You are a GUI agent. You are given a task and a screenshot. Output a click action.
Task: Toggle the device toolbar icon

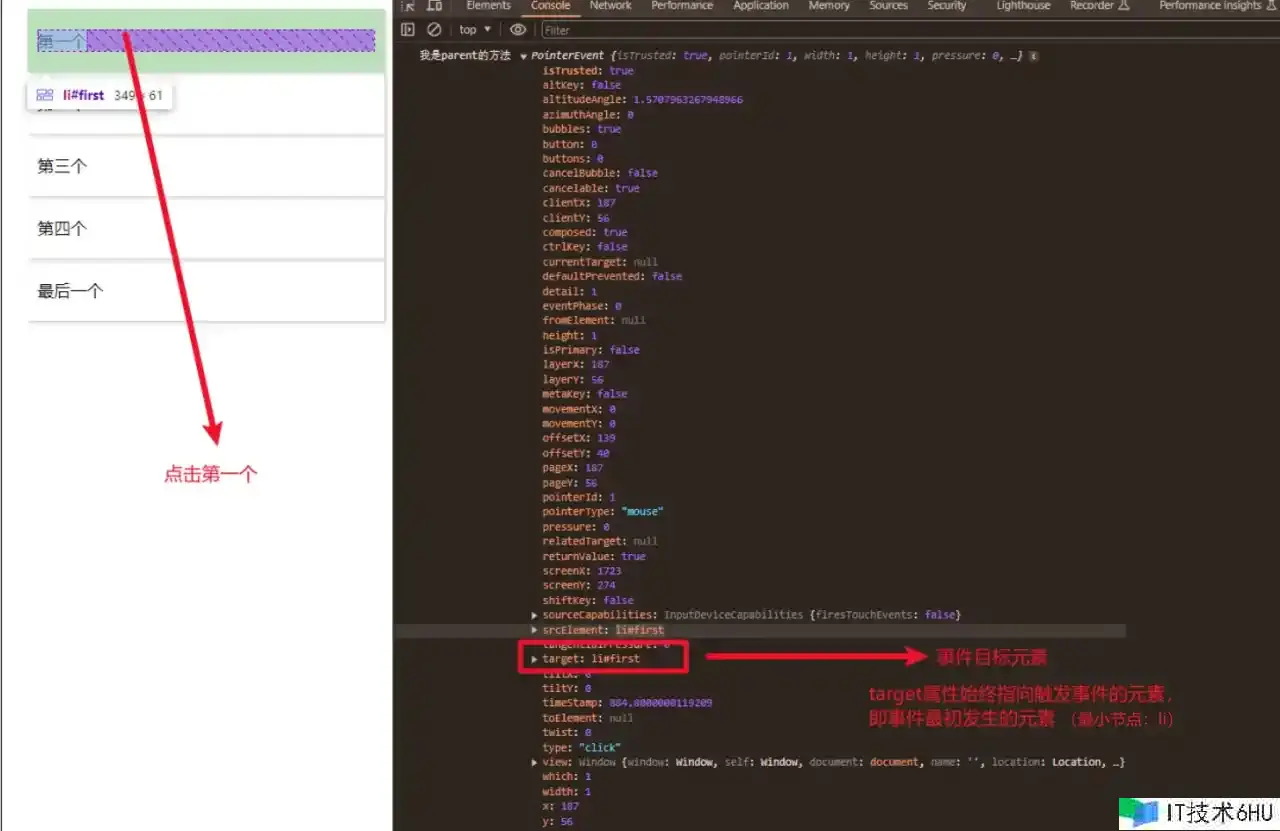[x=434, y=5]
